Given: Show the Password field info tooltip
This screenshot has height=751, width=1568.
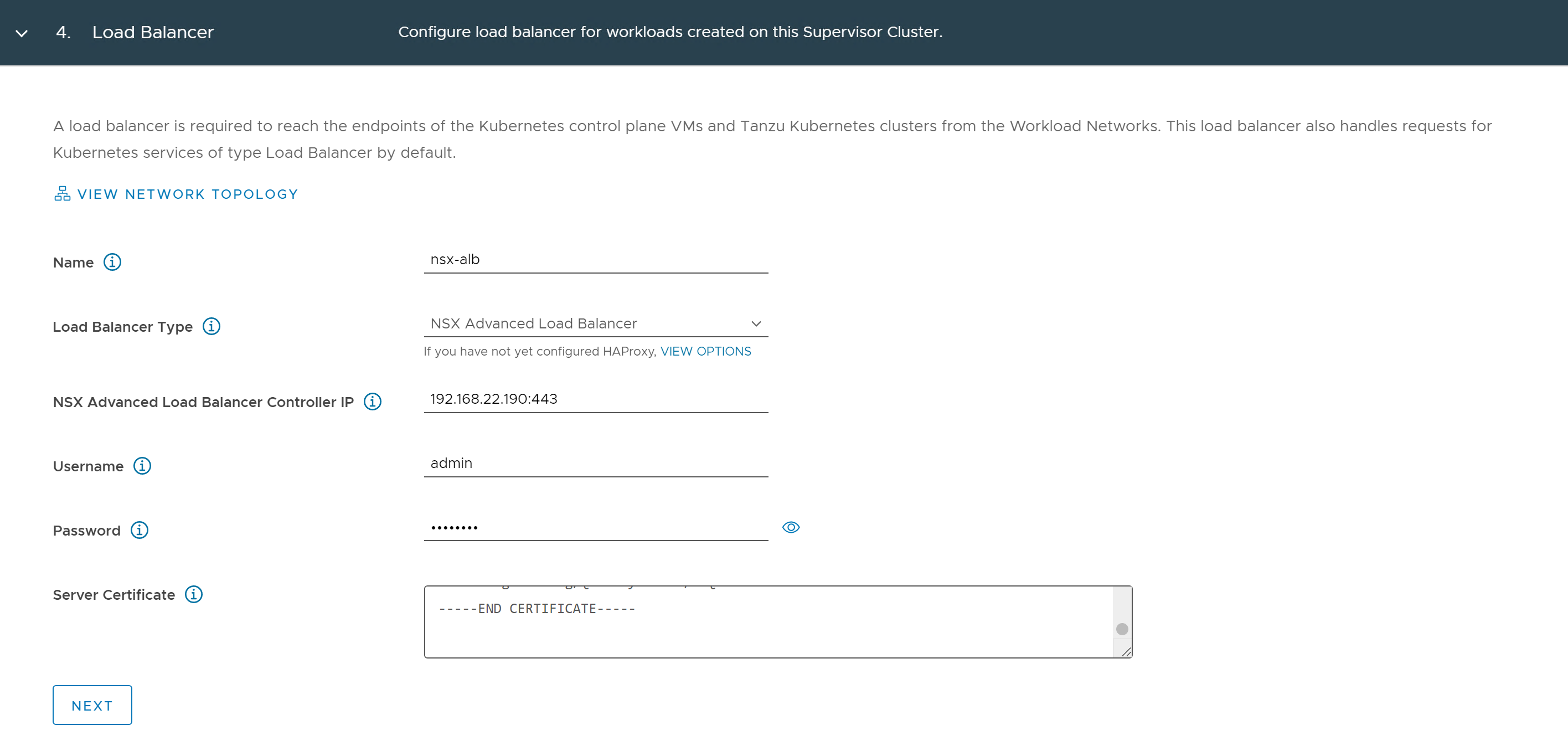Looking at the screenshot, I should (140, 530).
